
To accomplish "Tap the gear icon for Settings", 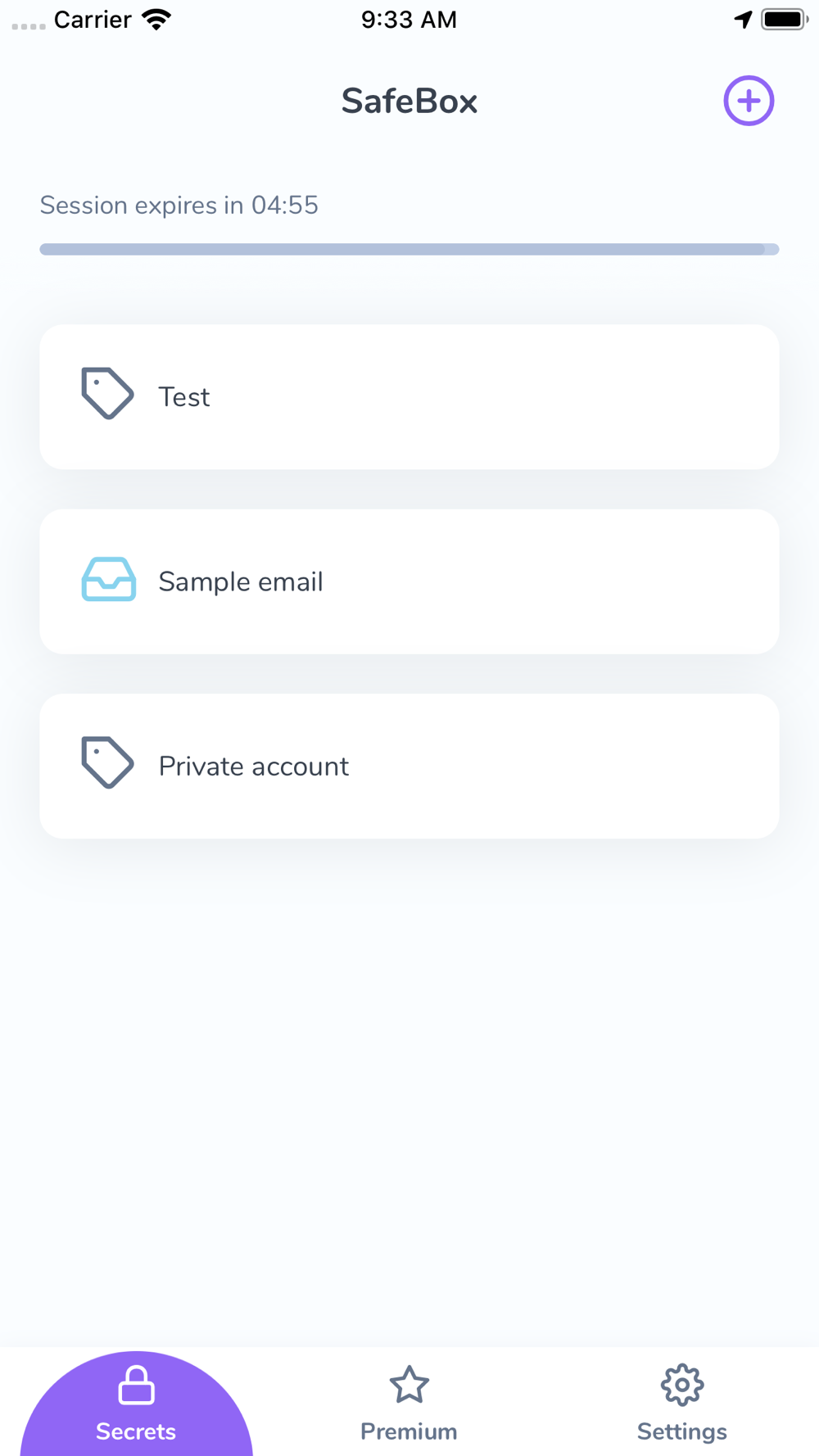I will pyautogui.click(x=682, y=1385).
